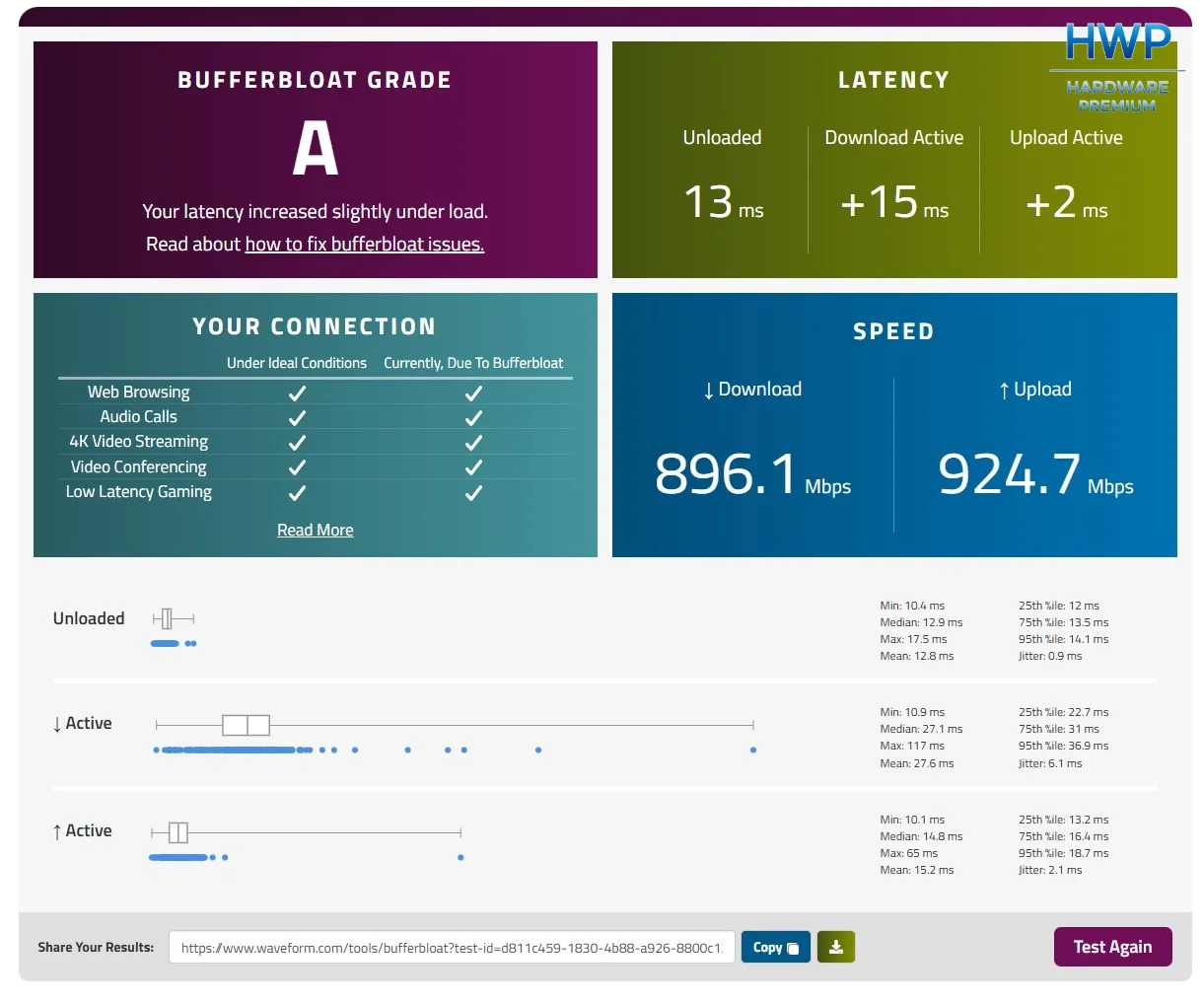Click the rightmost outlier dot in Upload Active plot
This screenshot has height=1002, width=1204.
(x=460, y=858)
